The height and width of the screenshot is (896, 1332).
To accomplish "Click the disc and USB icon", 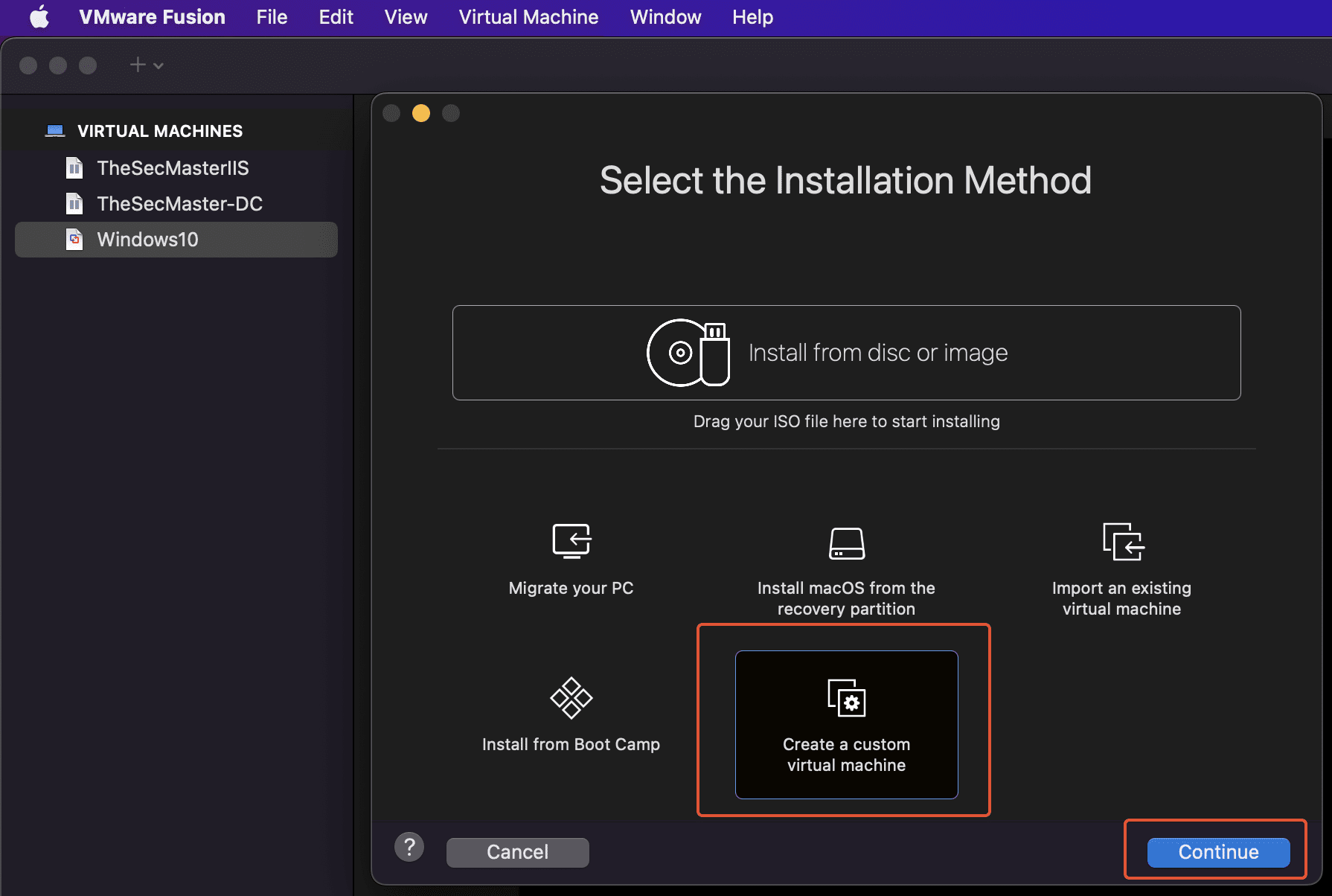I will [x=688, y=353].
